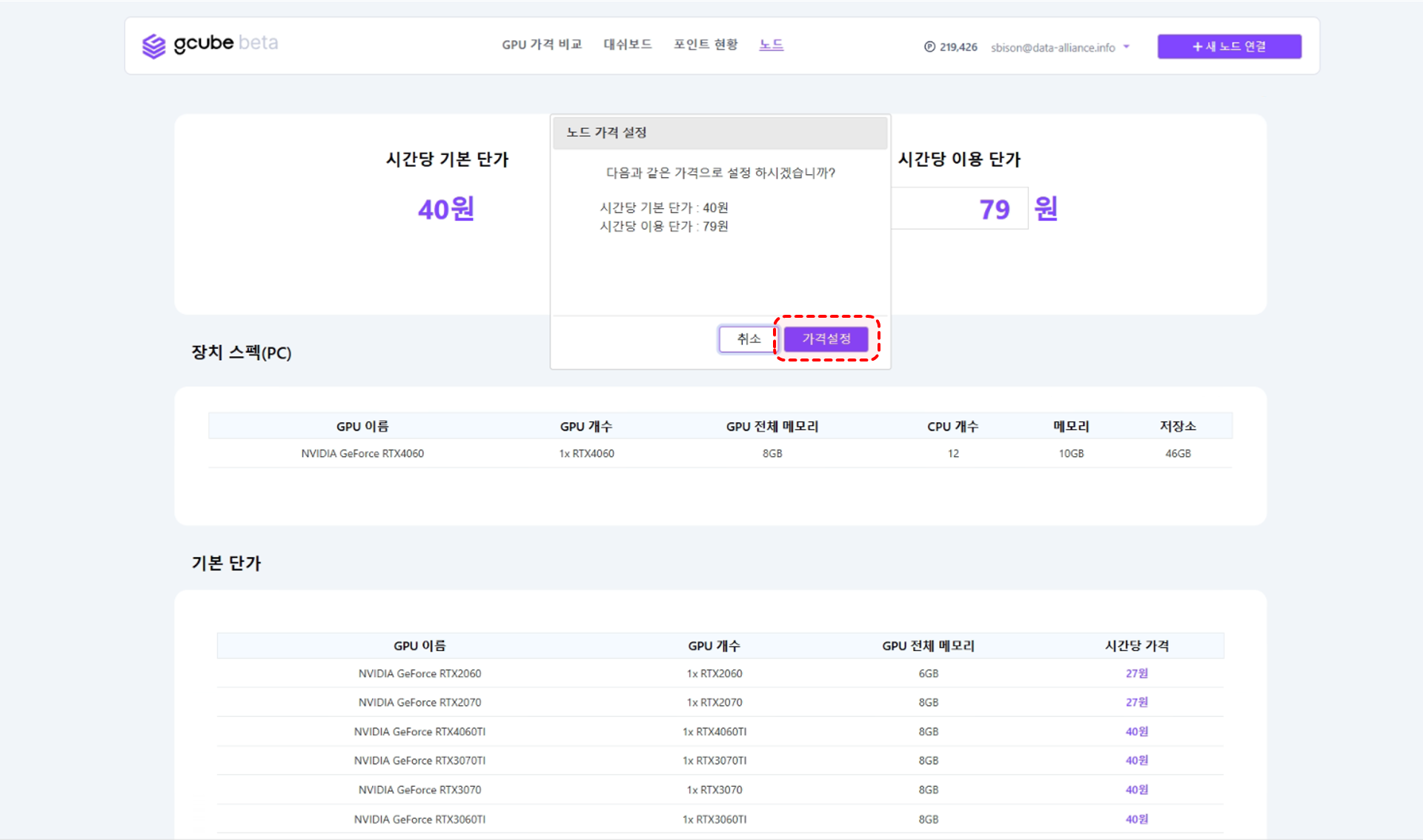Select the 노드 menu item
Image resolution: width=1423 pixels, height=840 pixels.
772,44
